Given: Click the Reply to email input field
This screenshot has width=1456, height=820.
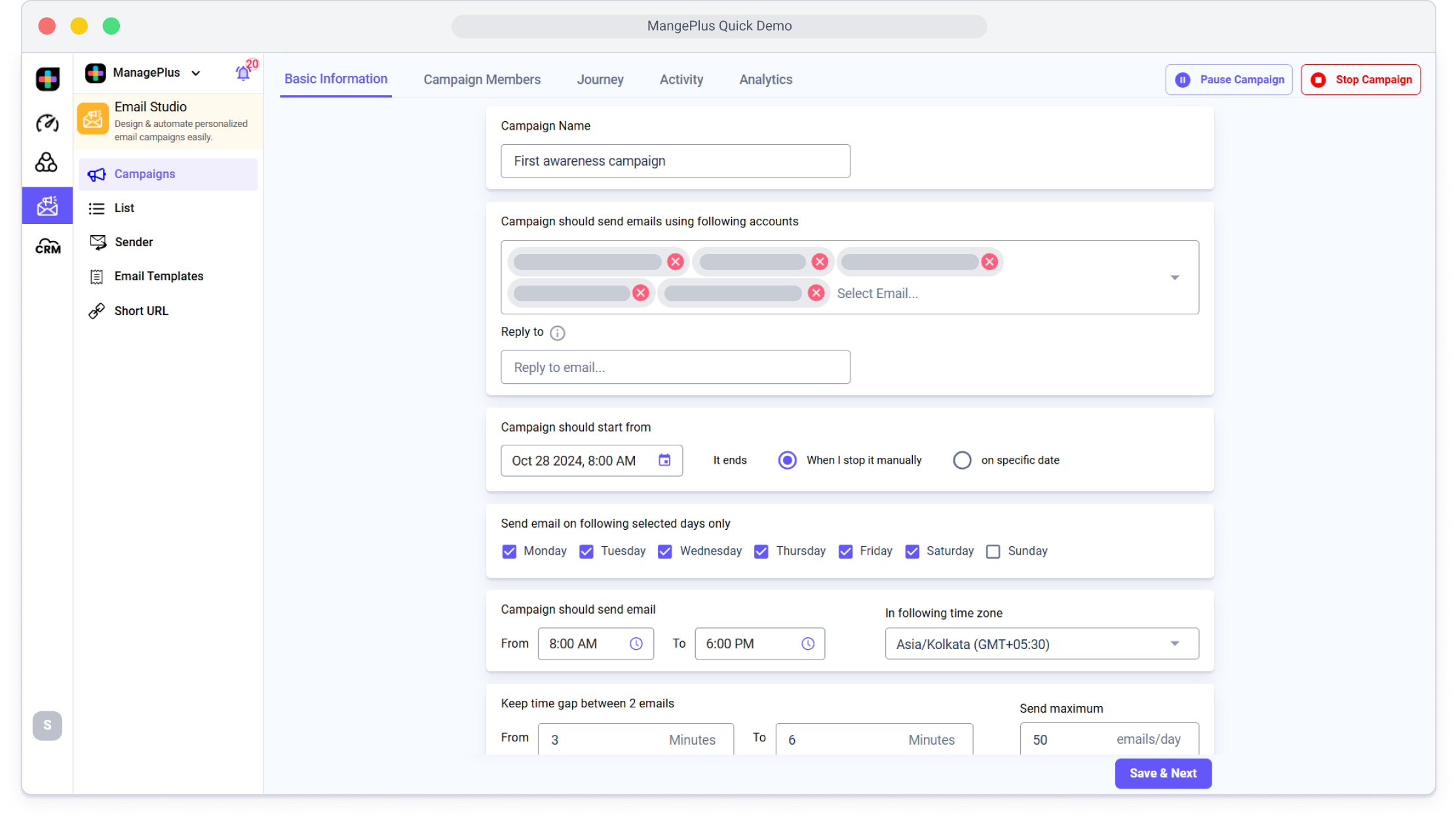Looking at the screenshot, I should (675, 367).
